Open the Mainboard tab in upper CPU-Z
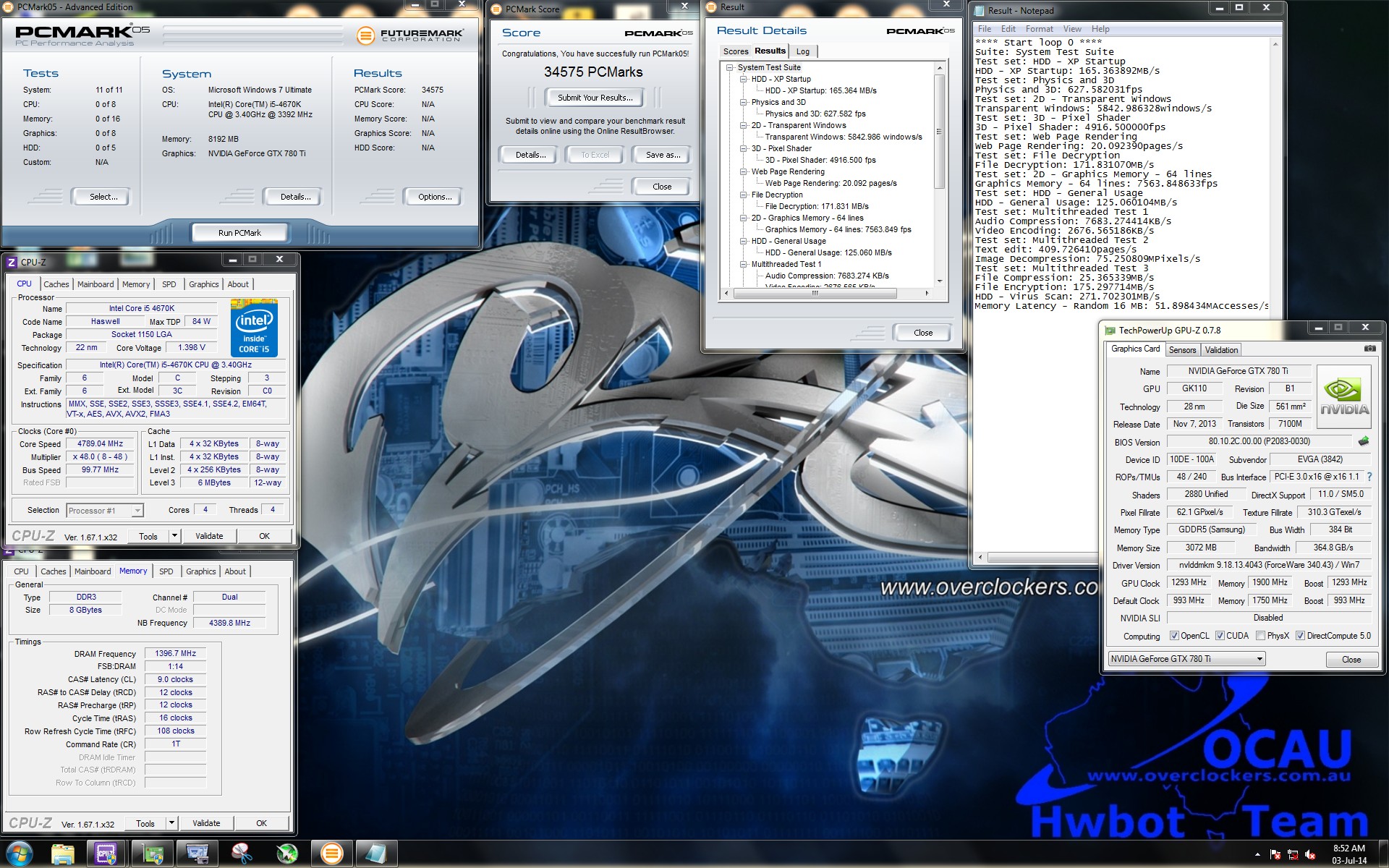The image size is (1389, 868). click(95, 284)
